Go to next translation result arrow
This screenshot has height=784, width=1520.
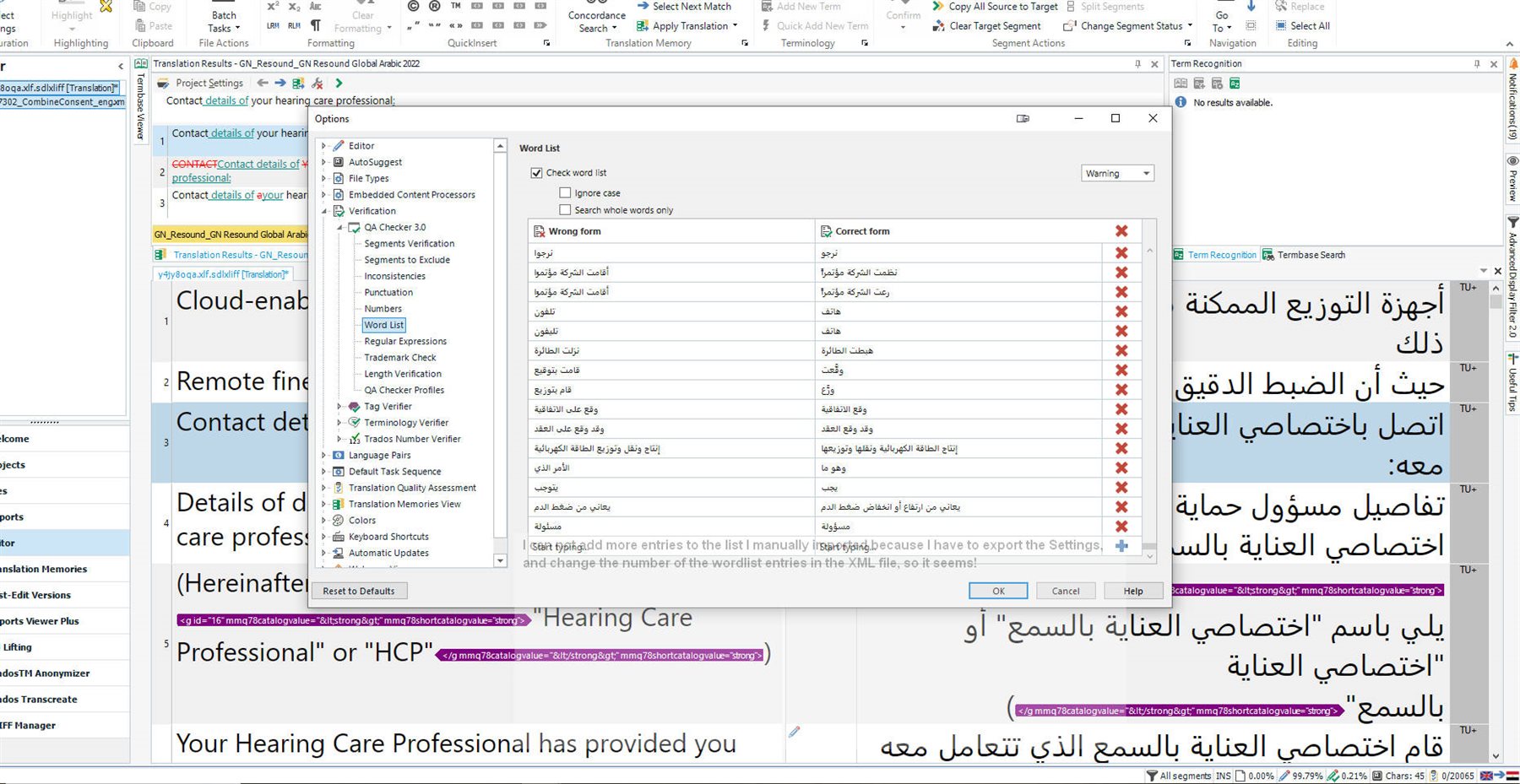(x=280, y=83)
